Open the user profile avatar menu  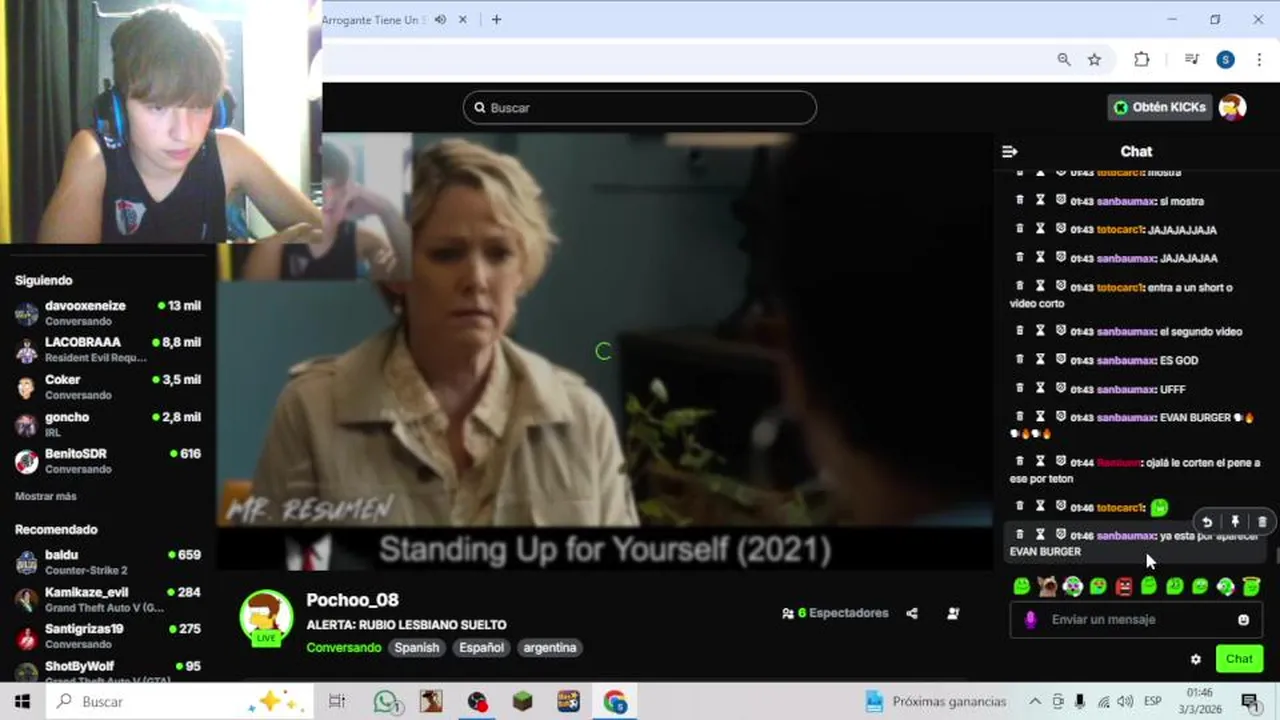[x=1233, y=107]
